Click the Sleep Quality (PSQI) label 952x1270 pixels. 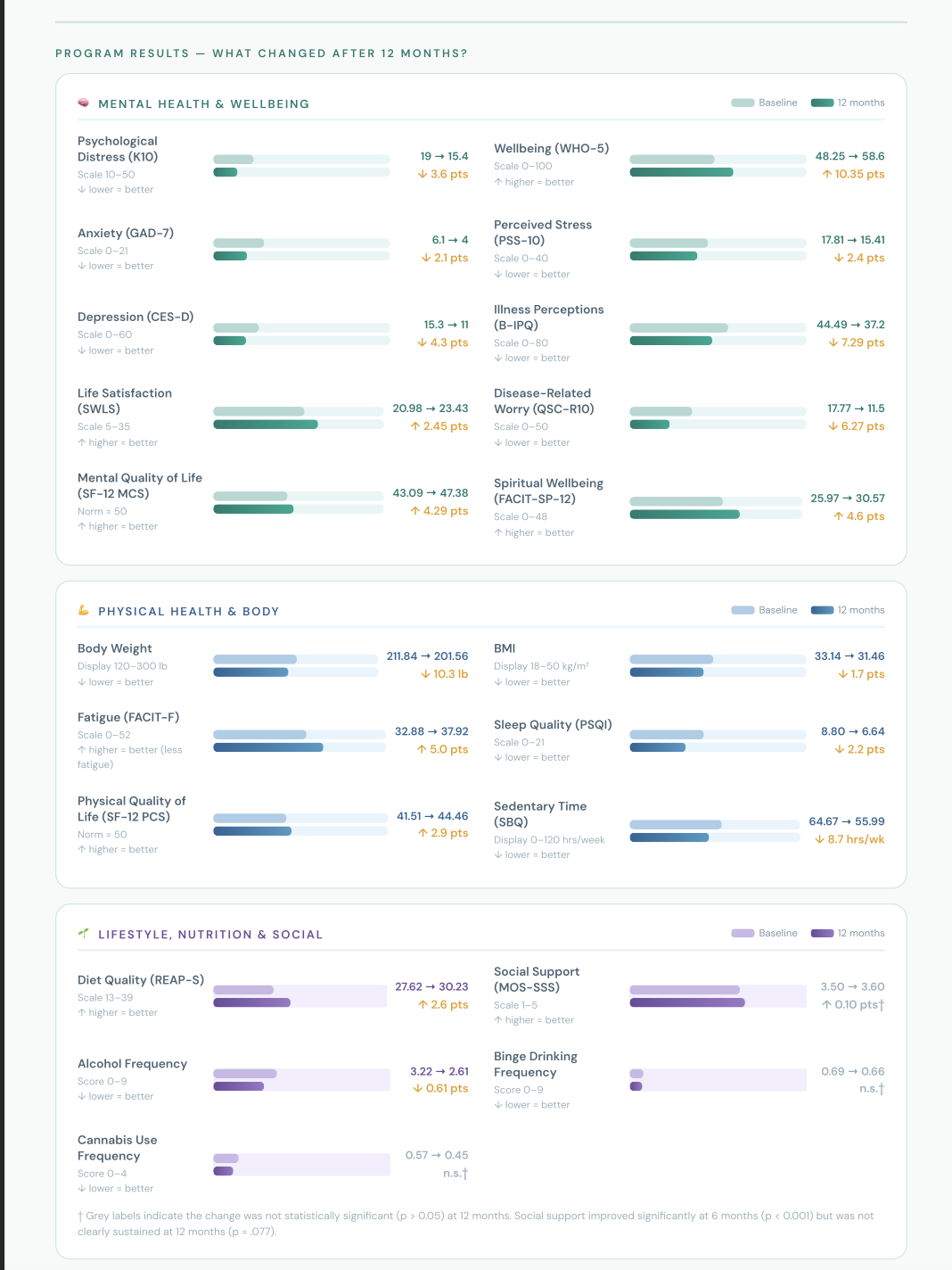point(553,725)
